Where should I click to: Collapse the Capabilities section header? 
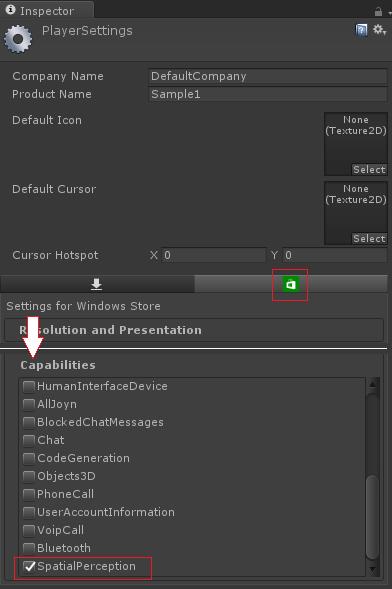pyautogui.click(x=58, y=365)
